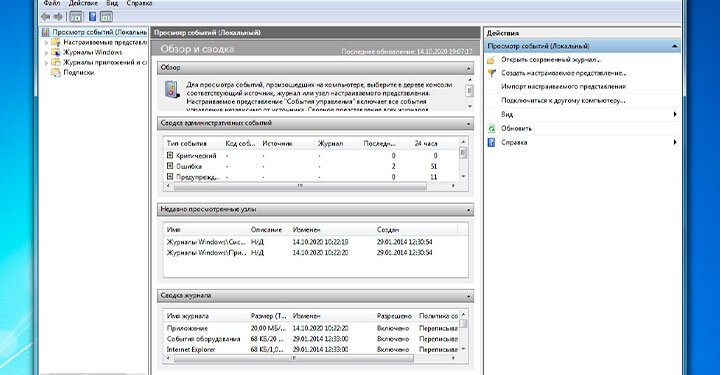Click the log summary vertical scroll down arrow
Viewport: 720px width, 375px height.
coord(463,349)
